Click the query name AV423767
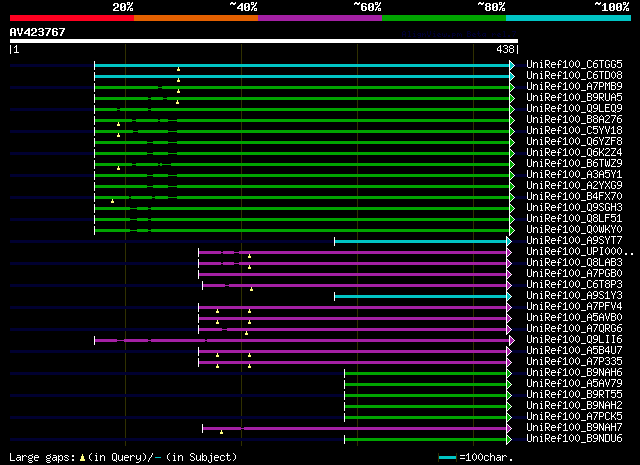This screenshot has width=640, height=465. [38, 32]
